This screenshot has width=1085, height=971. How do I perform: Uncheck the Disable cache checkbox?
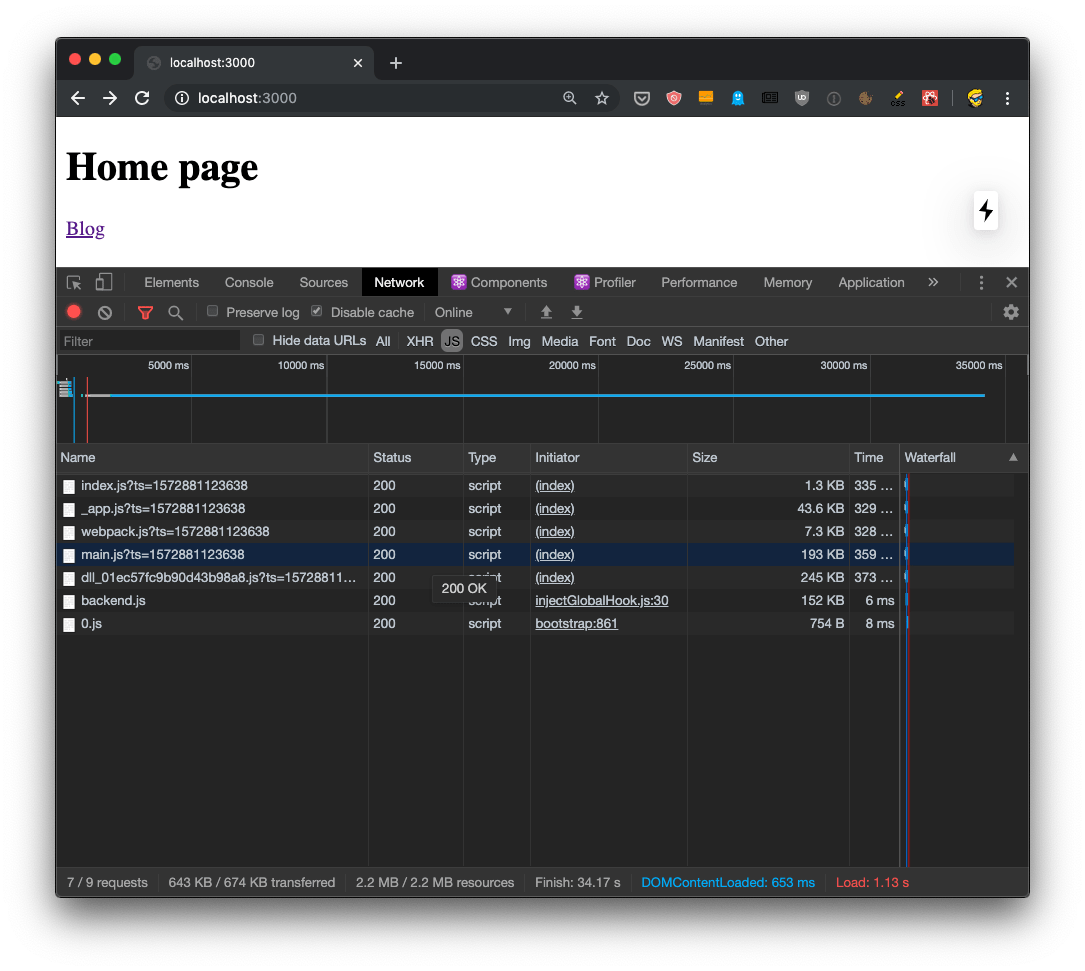[x=317, y=312]
